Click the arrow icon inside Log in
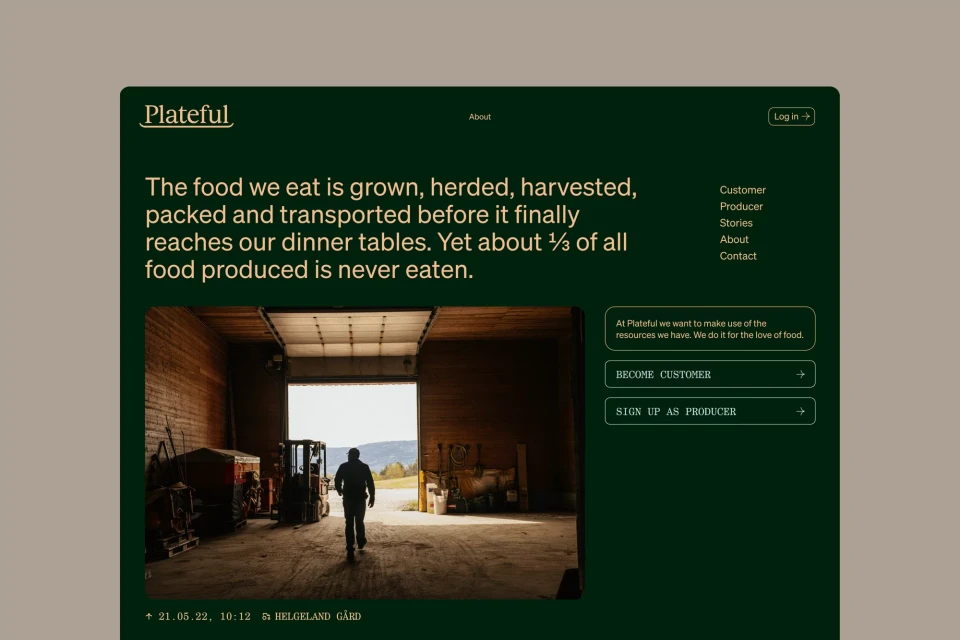 point(806,117)
